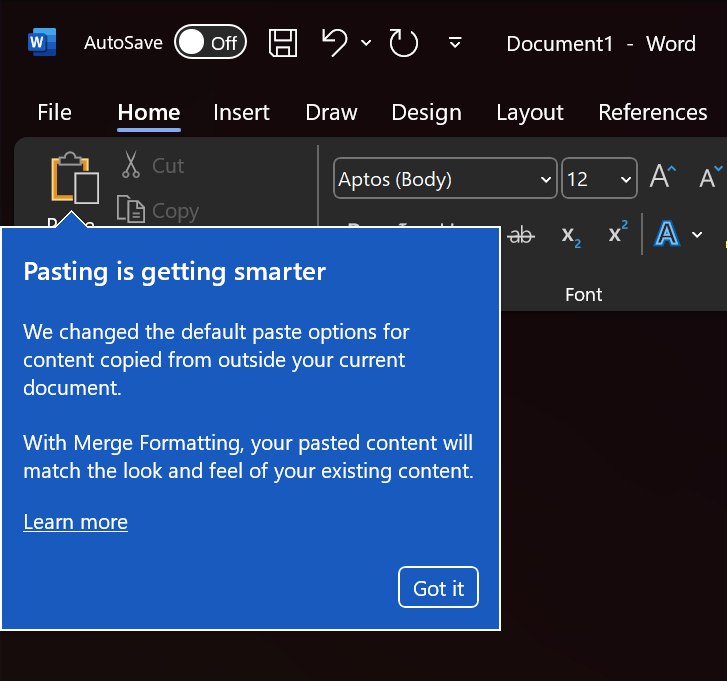Image resolution: width=727 pixels, height=681 pixels.
Task: Apply Strikethrough formatting
Action: pyautogui.click(x=521, y=235)
